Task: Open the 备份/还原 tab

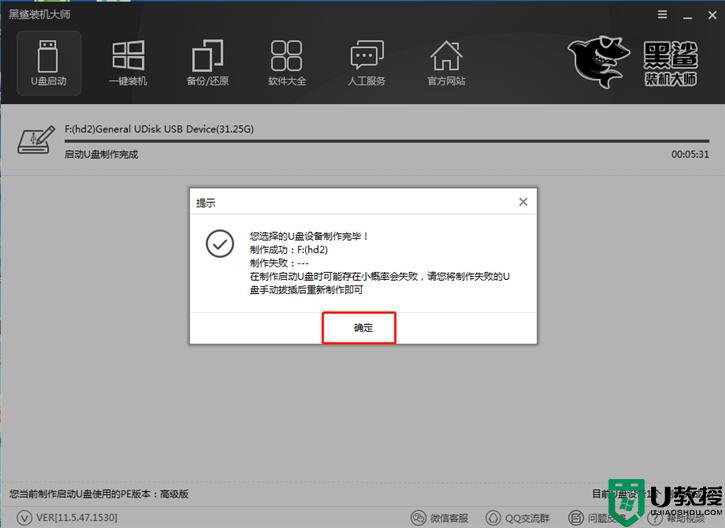Action: tap(208, 63)
